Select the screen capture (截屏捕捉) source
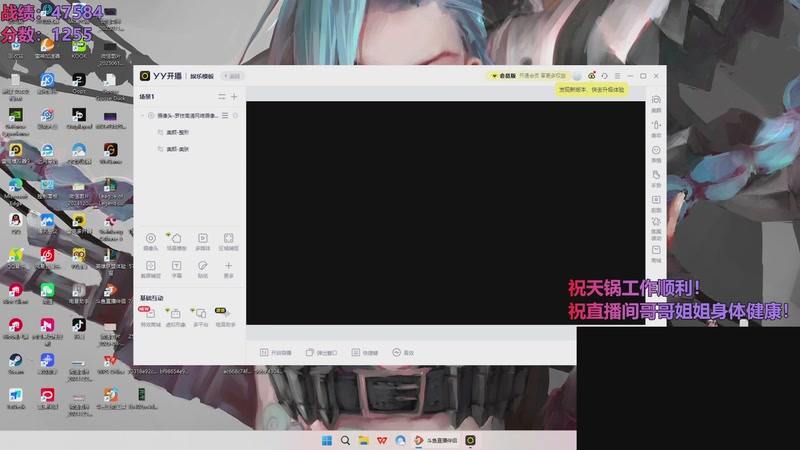 (151, 269)
